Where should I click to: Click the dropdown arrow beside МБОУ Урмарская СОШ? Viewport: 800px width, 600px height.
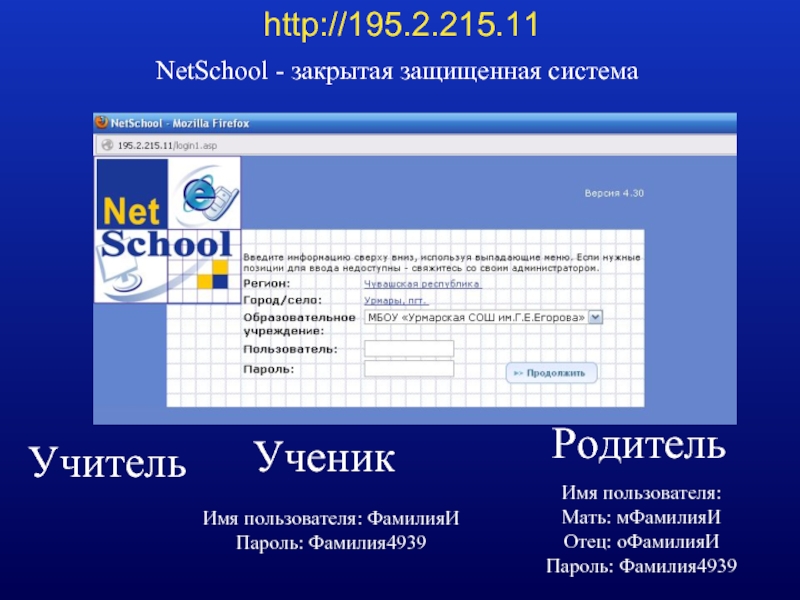pyautogui.click(x=595, y=317)
